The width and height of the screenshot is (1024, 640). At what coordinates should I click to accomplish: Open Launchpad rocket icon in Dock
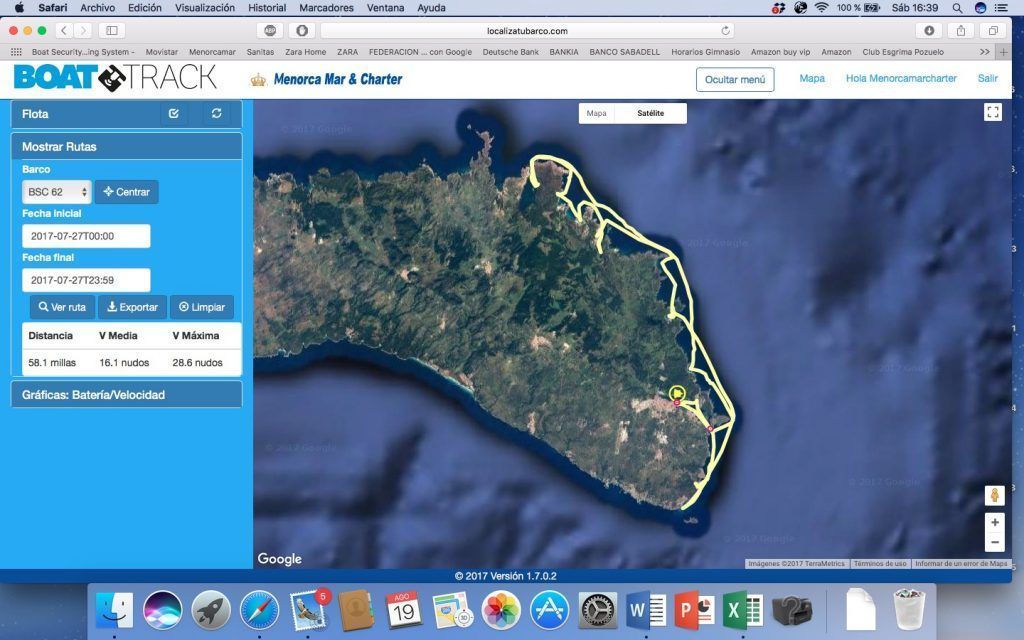pyautogui.click(x=211, y=611)
